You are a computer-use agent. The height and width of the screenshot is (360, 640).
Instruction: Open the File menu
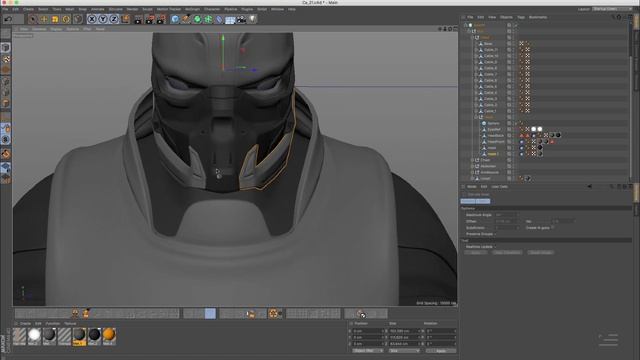pos(5,9)
